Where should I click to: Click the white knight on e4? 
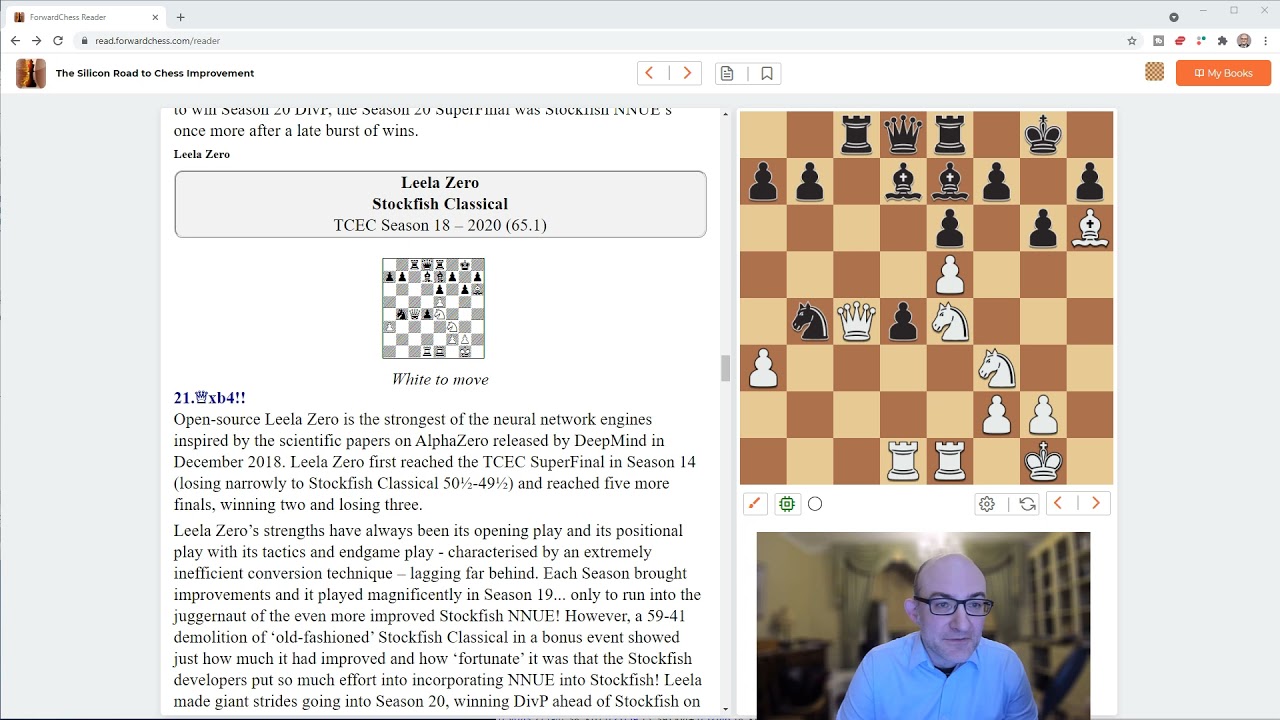950,321
